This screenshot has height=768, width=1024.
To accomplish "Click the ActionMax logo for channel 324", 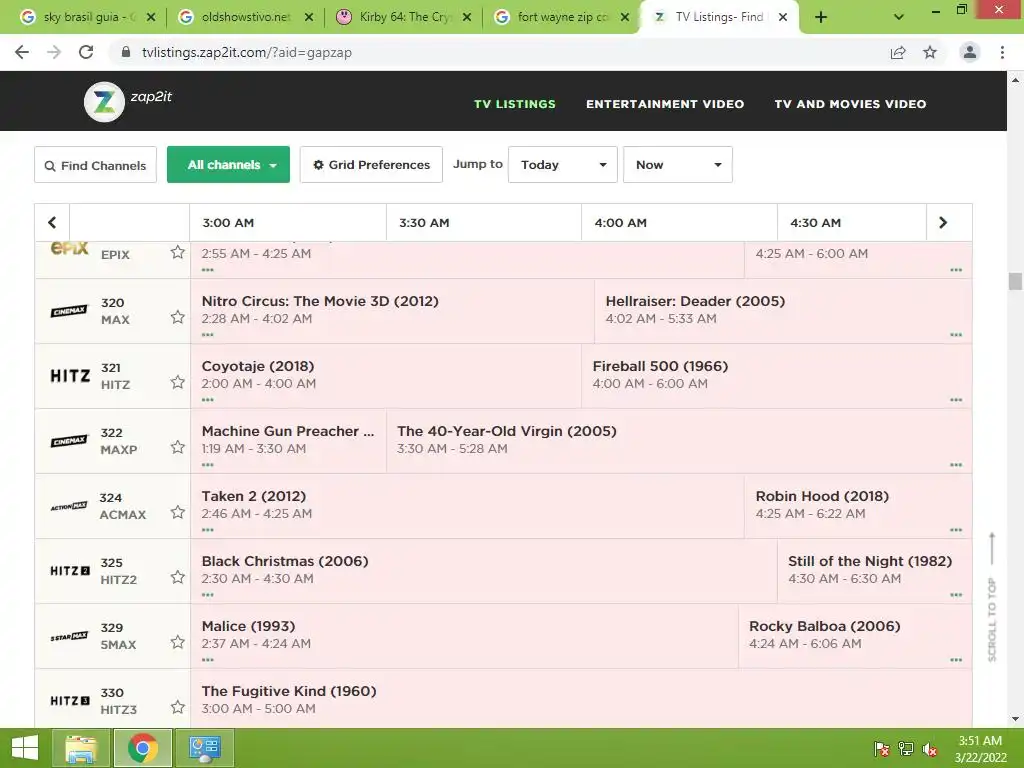I will coord(69,506).
